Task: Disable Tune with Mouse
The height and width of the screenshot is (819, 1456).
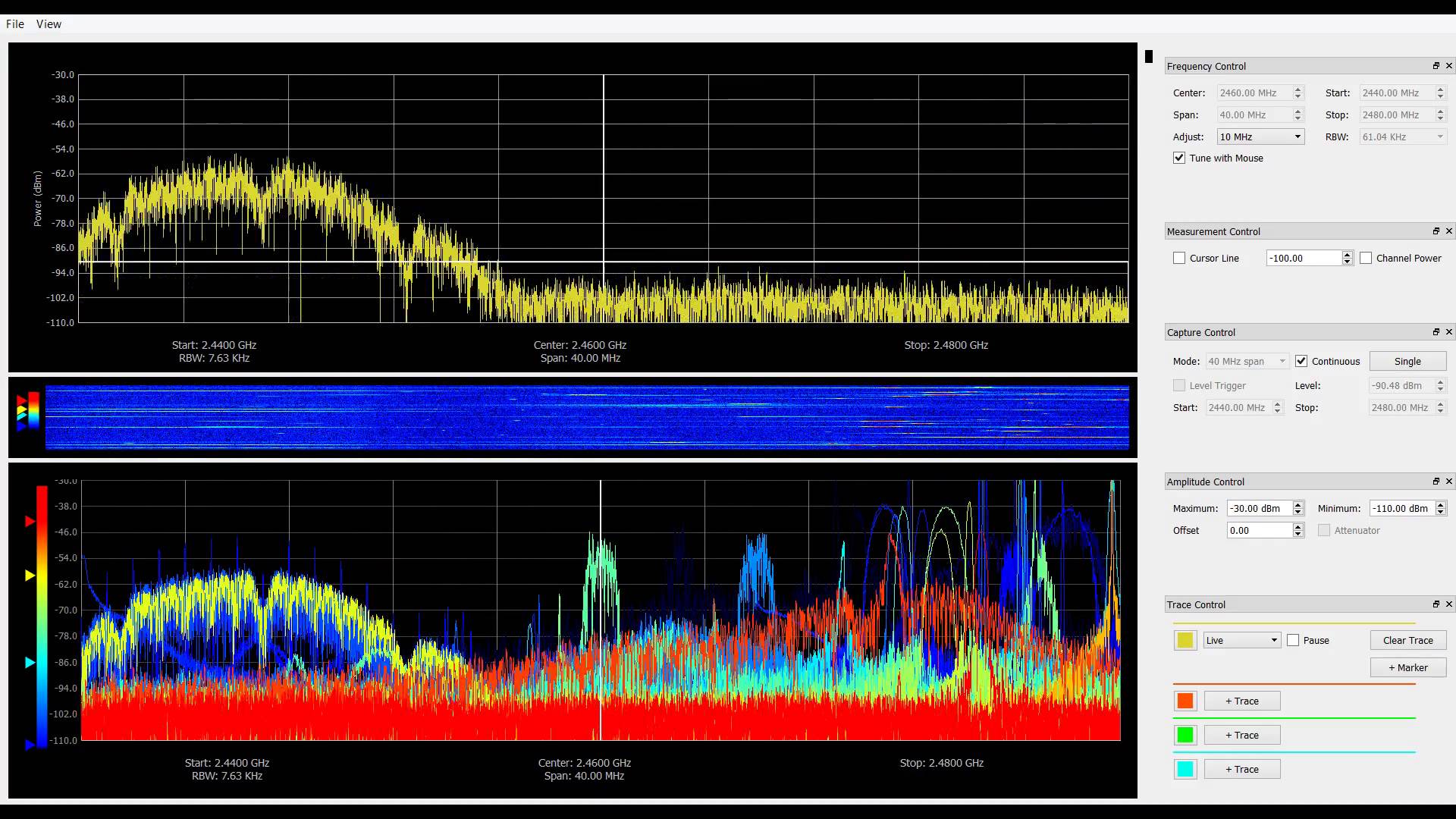Action: 1180,158
